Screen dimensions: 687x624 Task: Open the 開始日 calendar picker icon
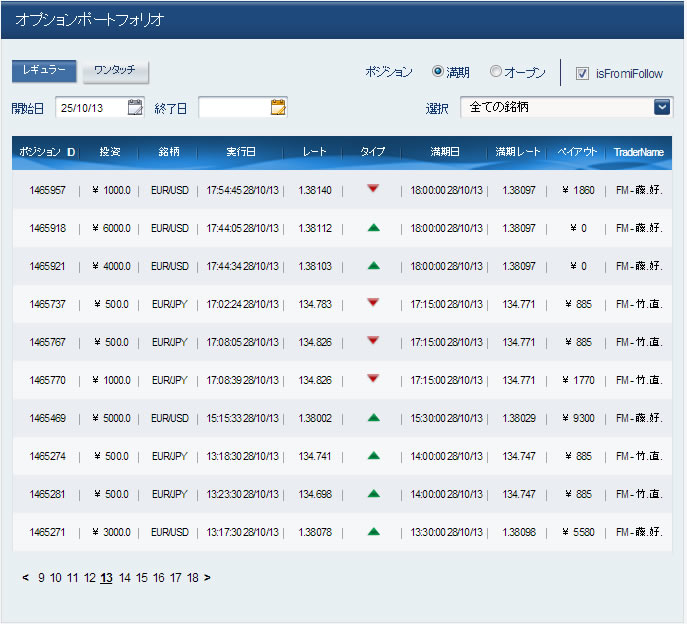[x=135, y=107]
